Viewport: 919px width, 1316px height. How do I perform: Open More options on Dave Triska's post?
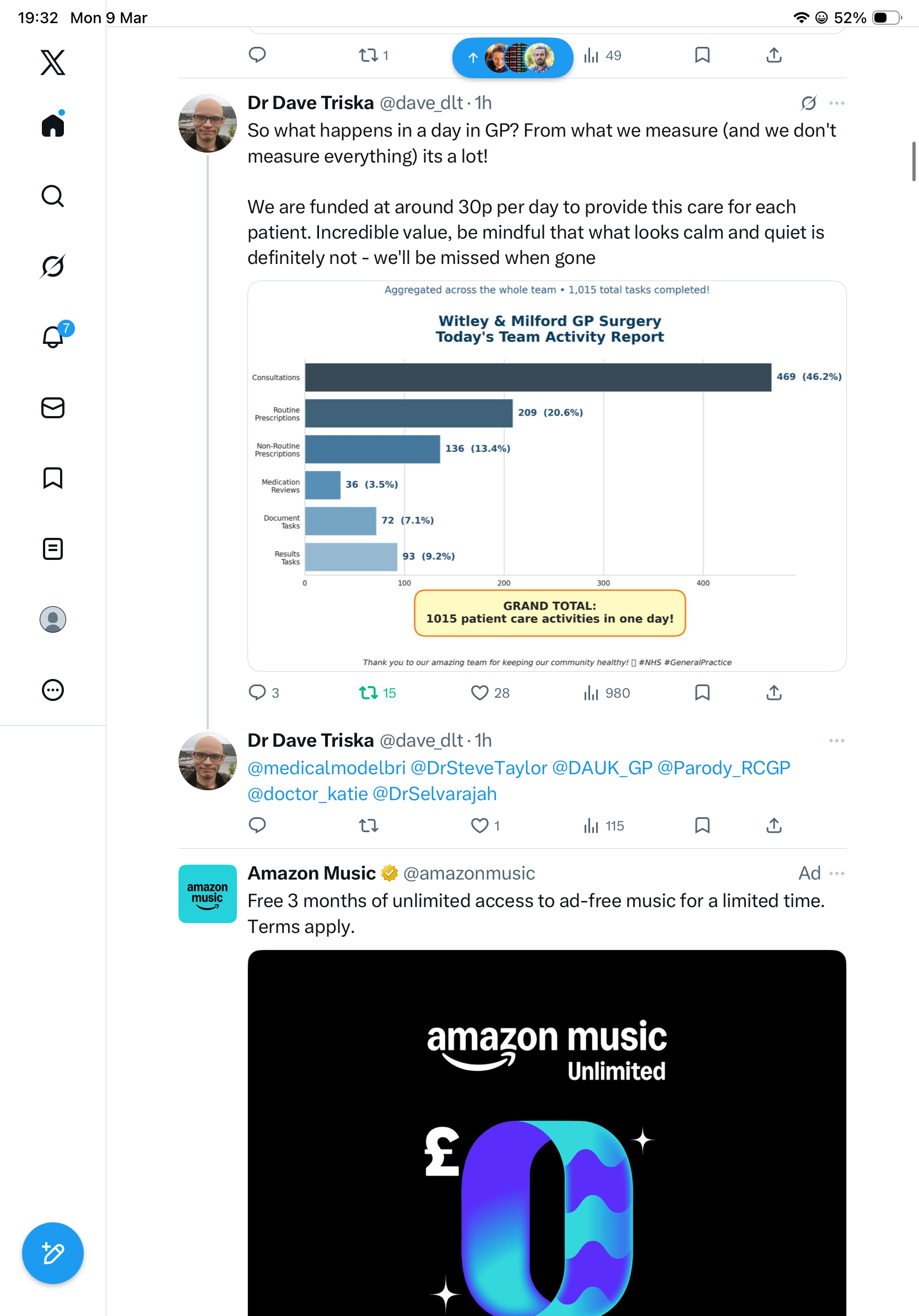pyautogui.click(x=836, y=103)
